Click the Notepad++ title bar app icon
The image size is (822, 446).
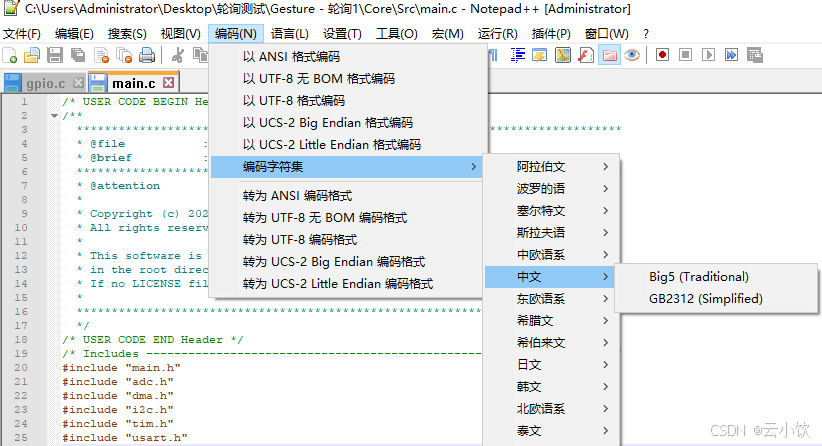click(12, 8)
